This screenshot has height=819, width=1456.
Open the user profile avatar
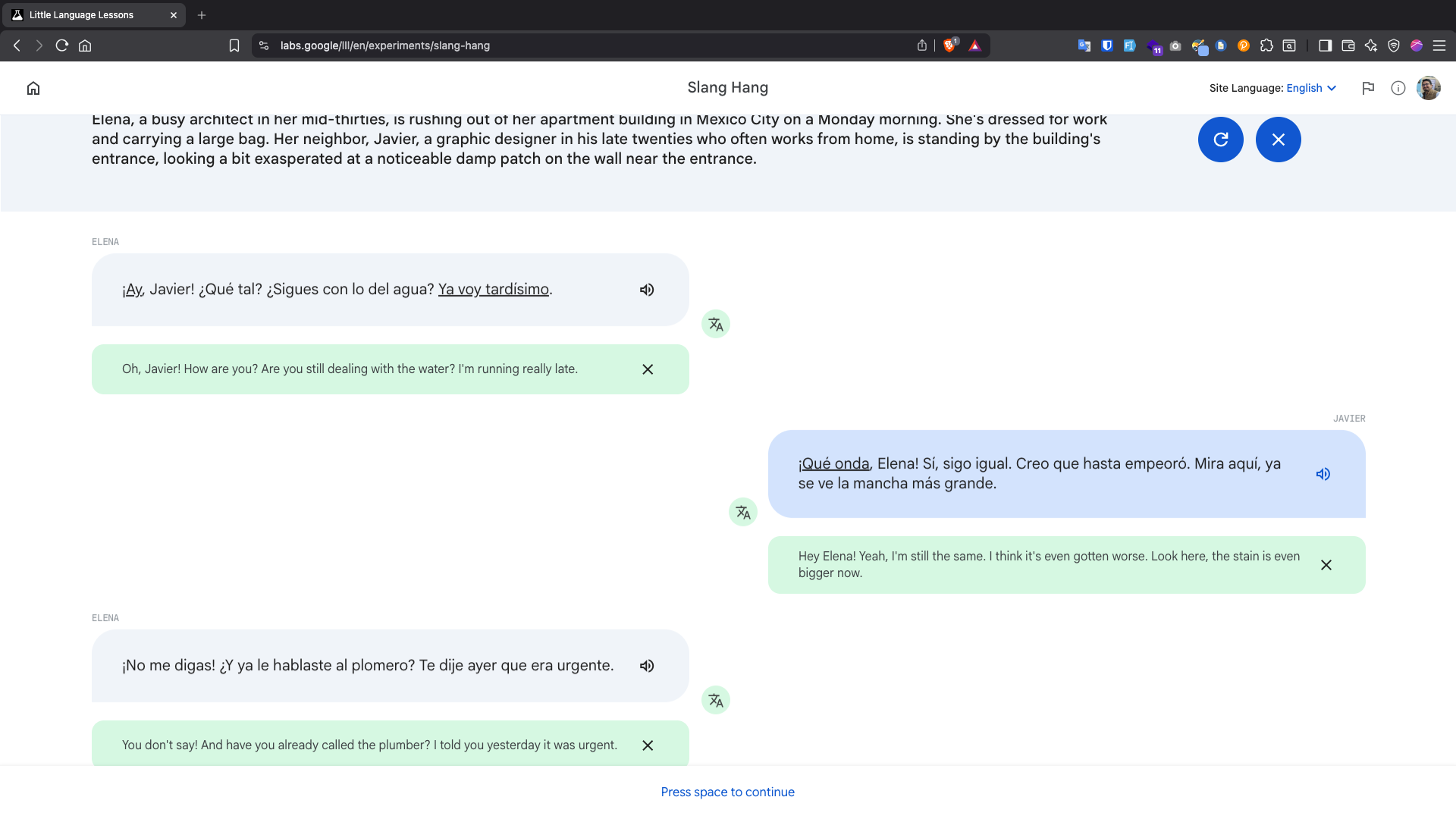coord(1429,88)
